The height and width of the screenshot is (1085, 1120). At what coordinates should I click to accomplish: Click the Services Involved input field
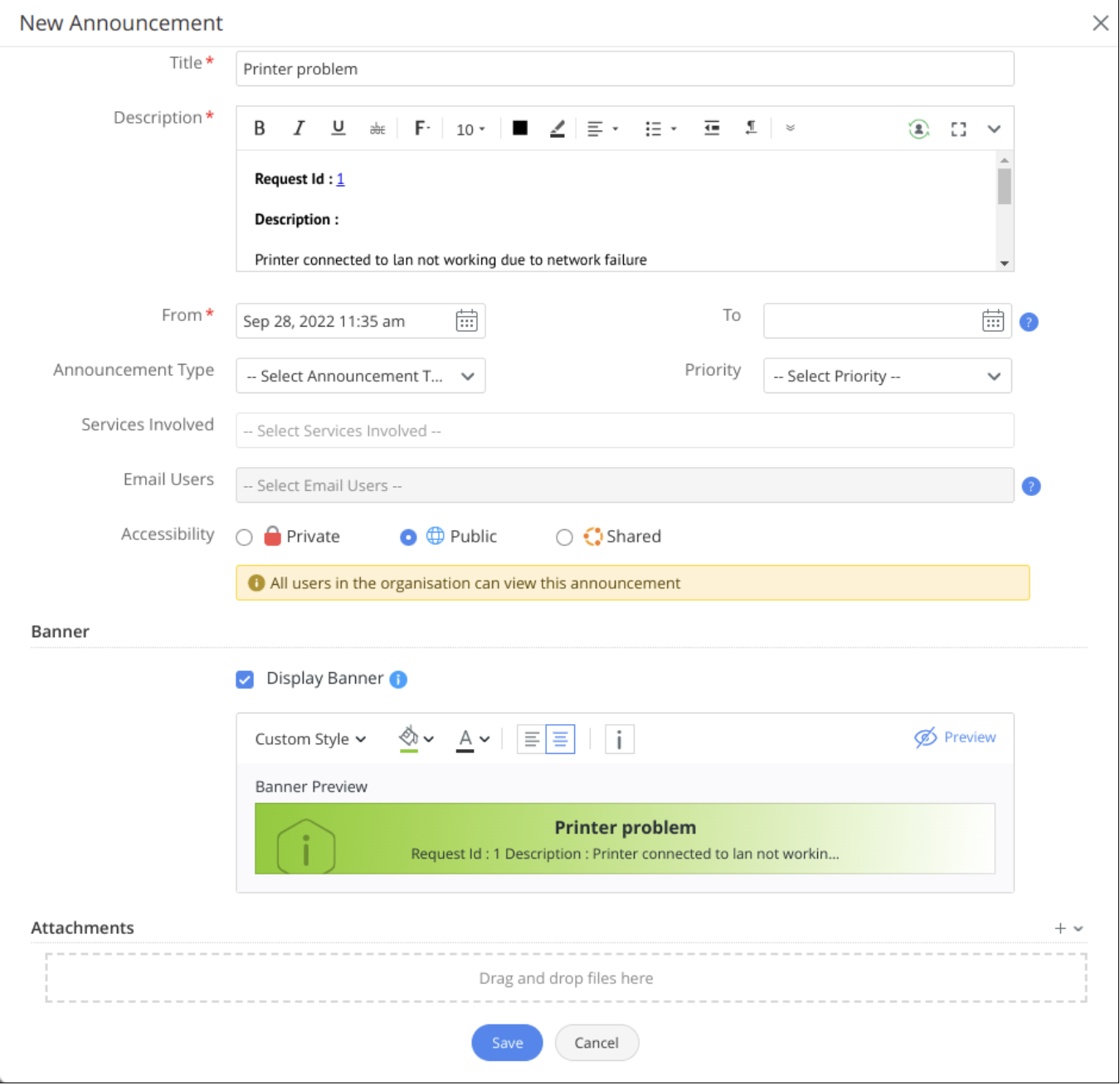click(x=624, y=431)
